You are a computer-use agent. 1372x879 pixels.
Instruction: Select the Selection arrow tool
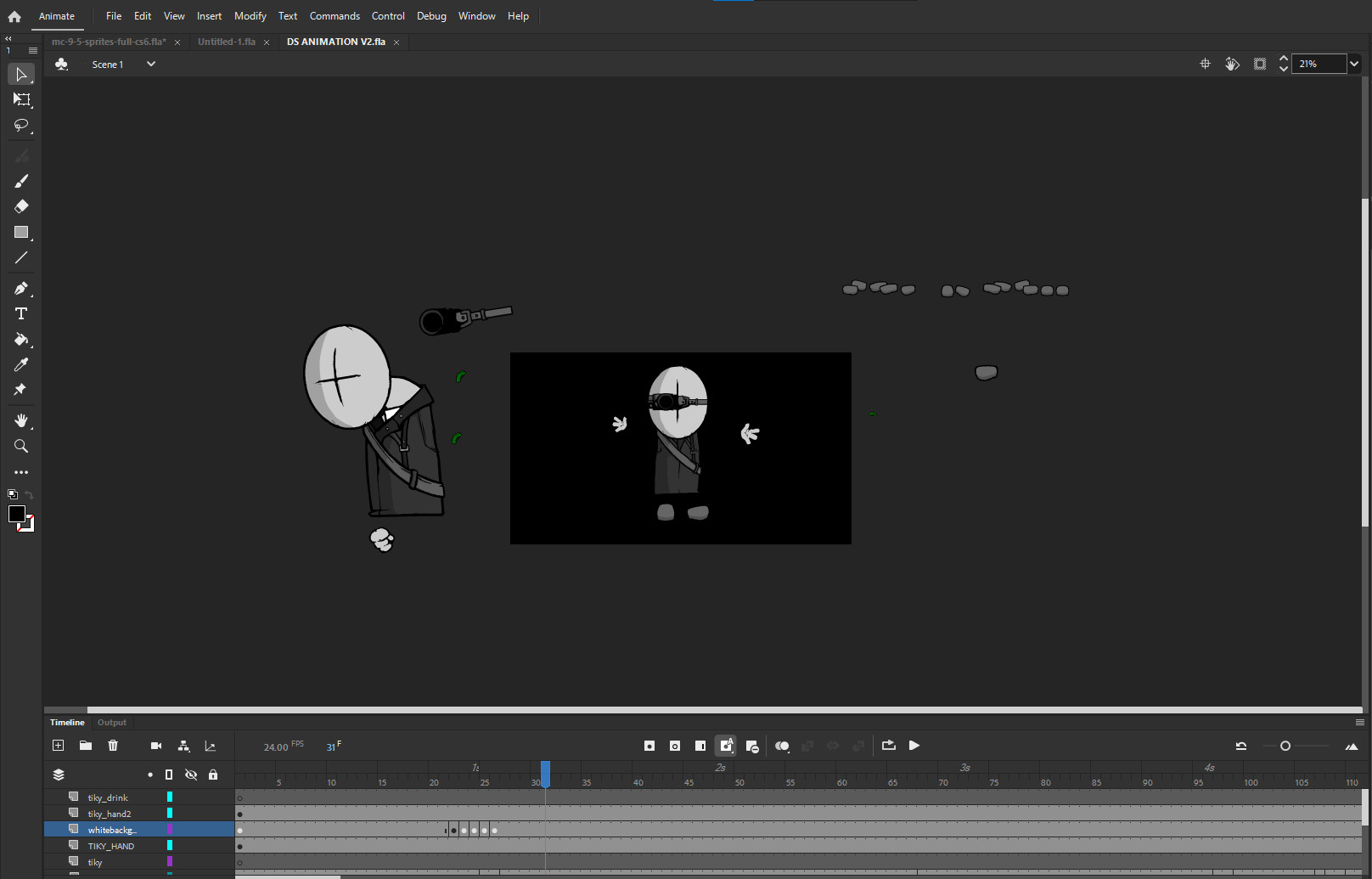point(21,75)
